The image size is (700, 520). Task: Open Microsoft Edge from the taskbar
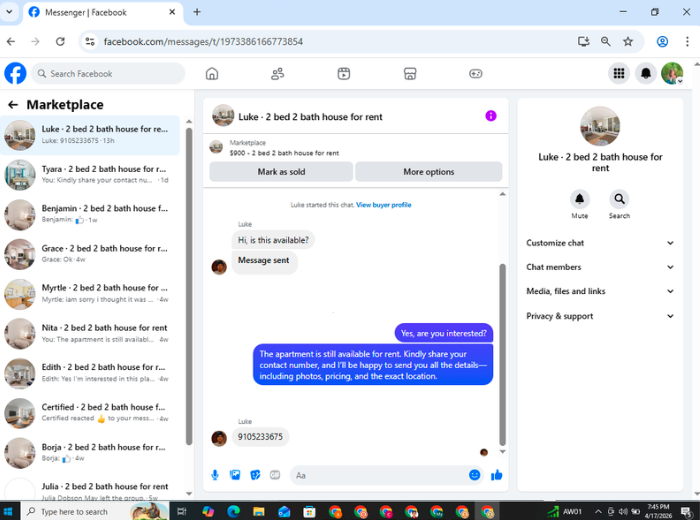point(233,511)
